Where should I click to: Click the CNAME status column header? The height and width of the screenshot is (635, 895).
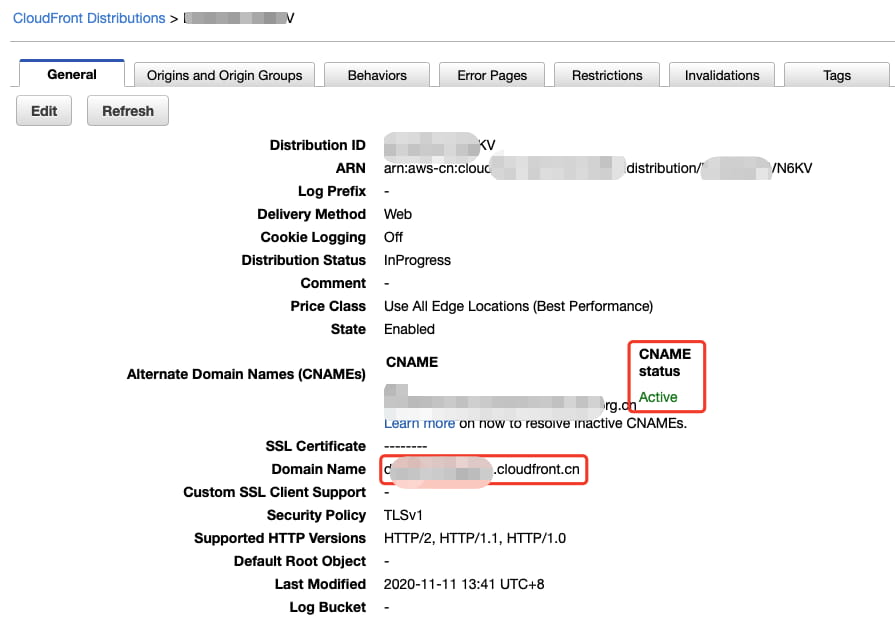(x=665, y=363)
